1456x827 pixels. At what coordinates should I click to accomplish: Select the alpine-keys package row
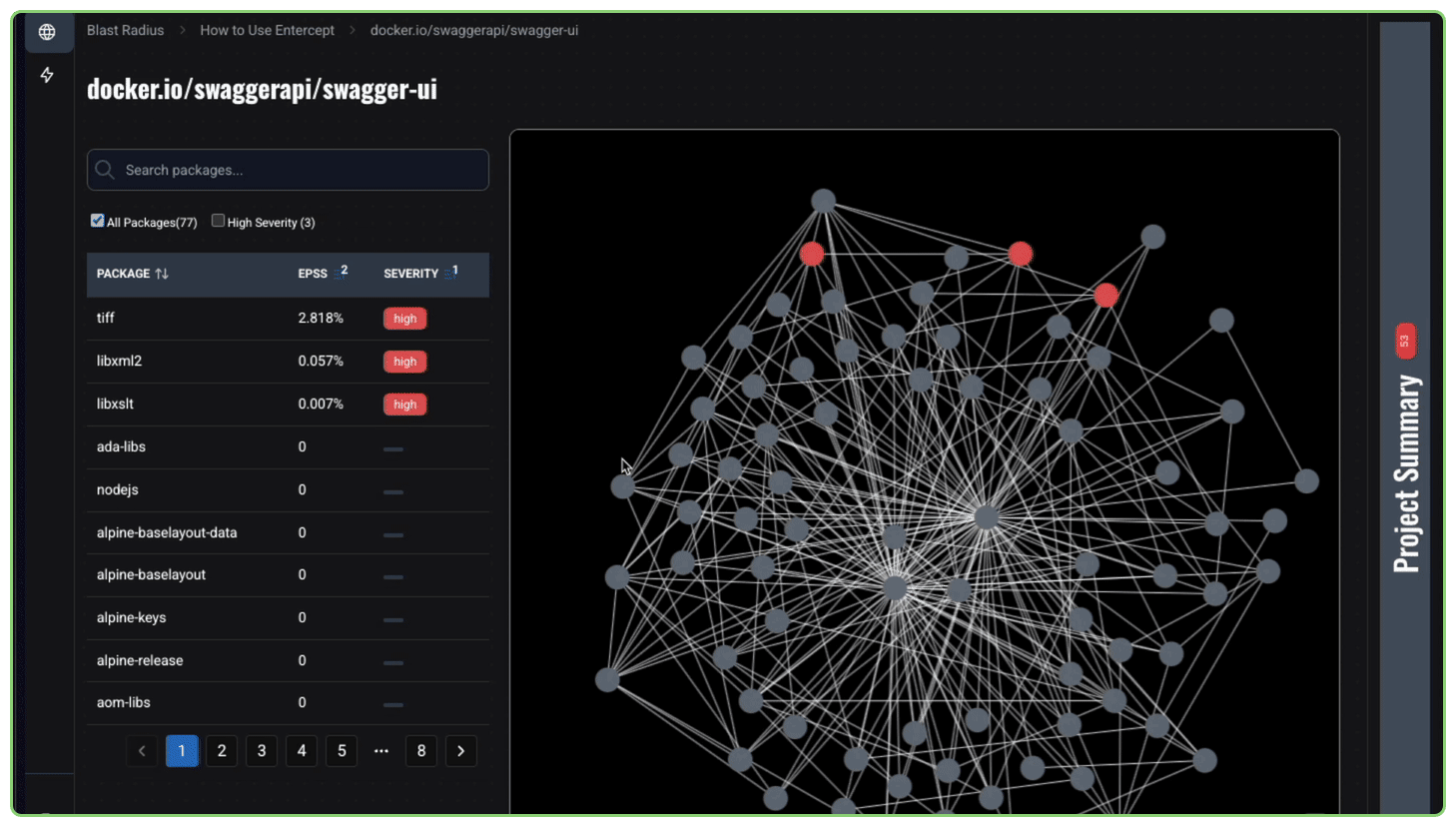(x=288, y=618)
